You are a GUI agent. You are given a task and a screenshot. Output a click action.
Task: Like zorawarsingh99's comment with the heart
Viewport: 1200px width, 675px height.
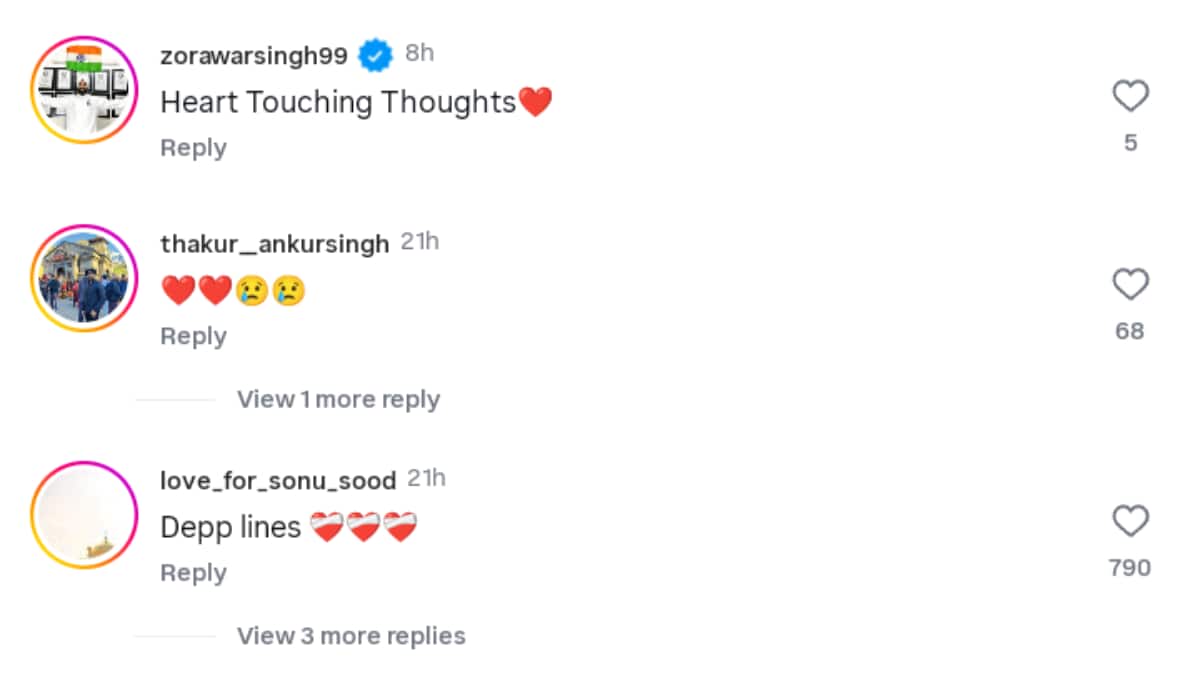point(1130,97)
